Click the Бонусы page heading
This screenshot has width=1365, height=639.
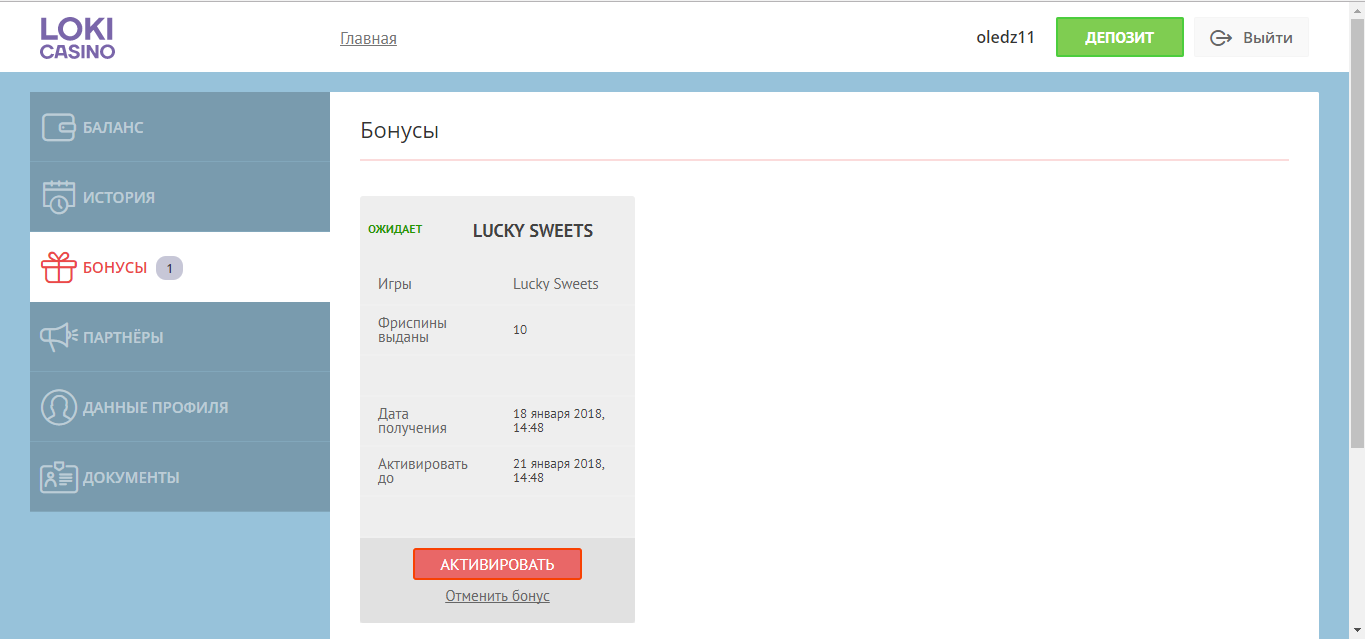399,131
